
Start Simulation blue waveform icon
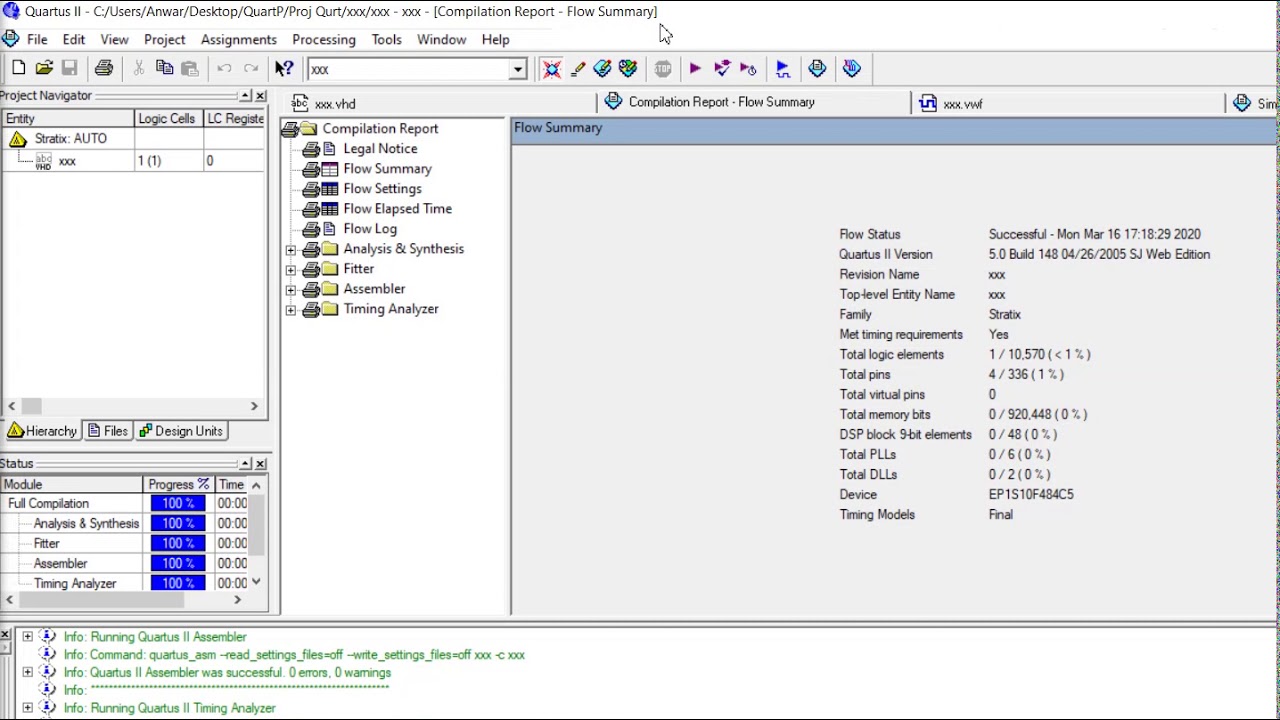coord(783,68)
